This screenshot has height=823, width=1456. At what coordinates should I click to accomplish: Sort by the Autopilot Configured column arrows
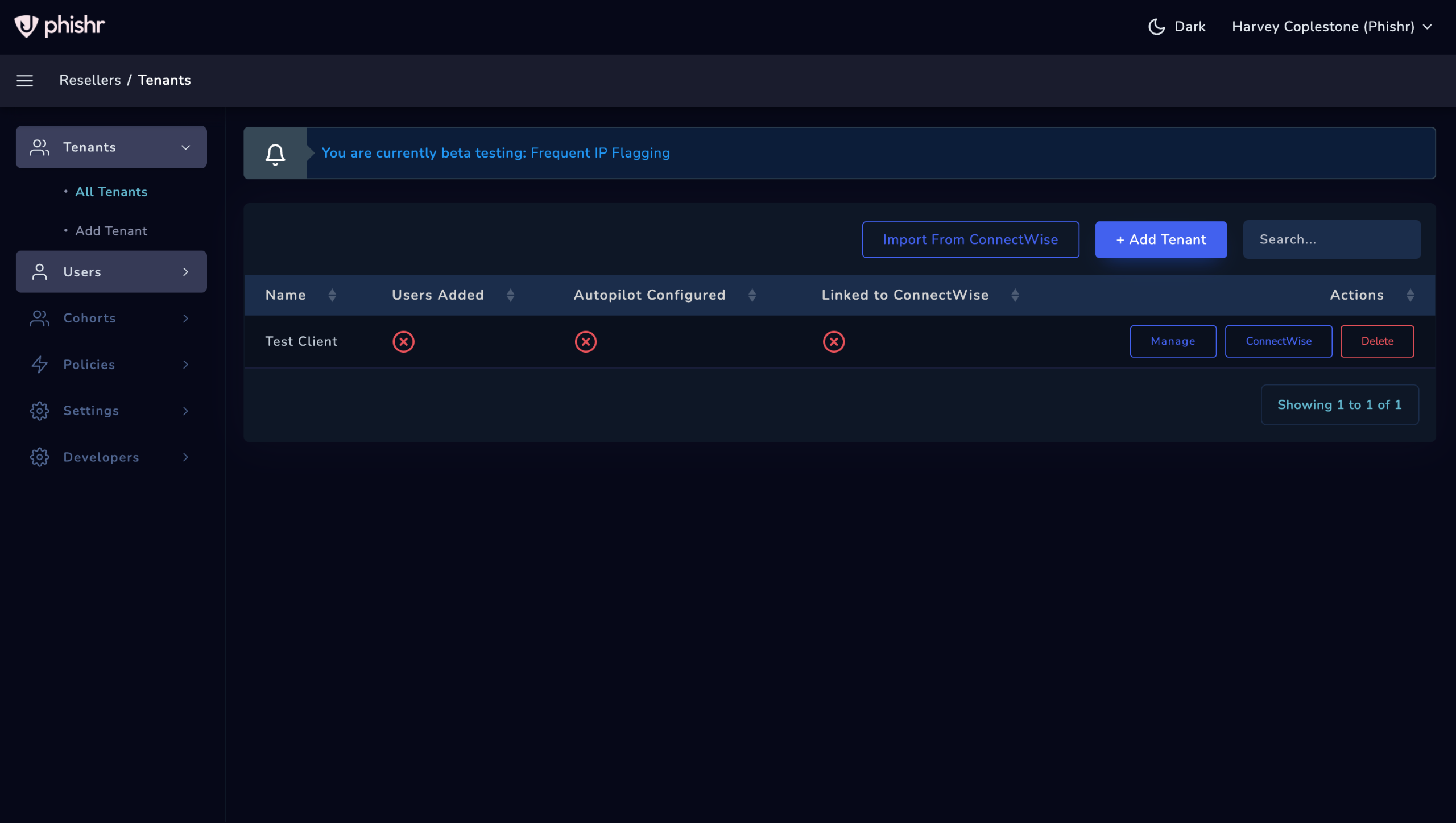[752, 295]
